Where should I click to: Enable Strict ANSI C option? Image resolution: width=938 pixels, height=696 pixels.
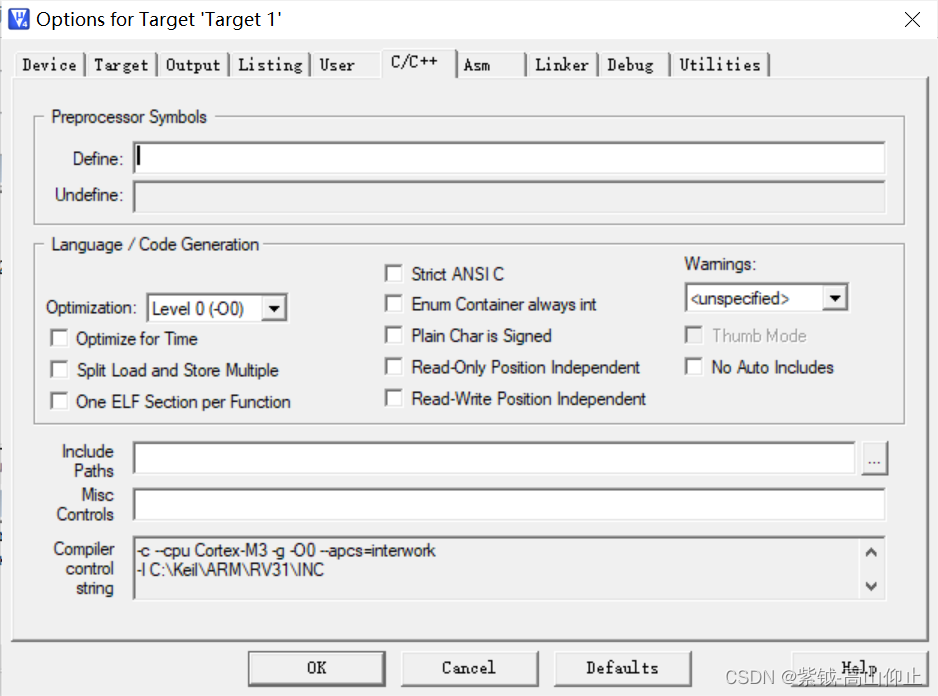point(394,273)
